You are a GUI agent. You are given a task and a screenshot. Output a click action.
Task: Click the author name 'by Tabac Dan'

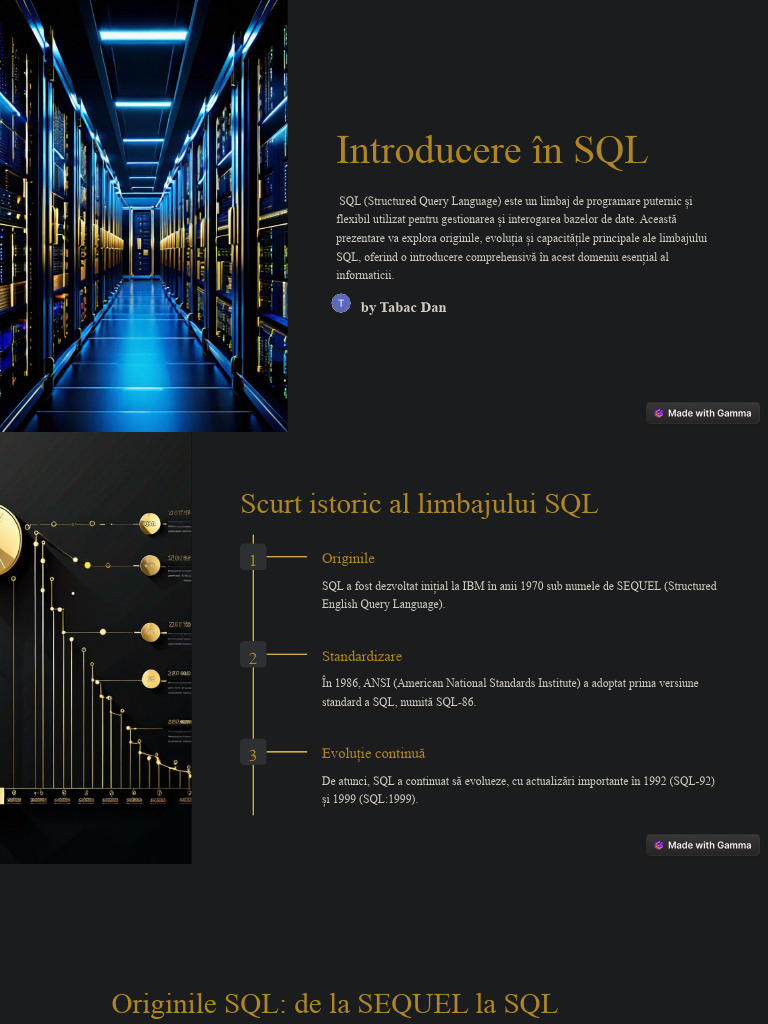pos(404,307)
